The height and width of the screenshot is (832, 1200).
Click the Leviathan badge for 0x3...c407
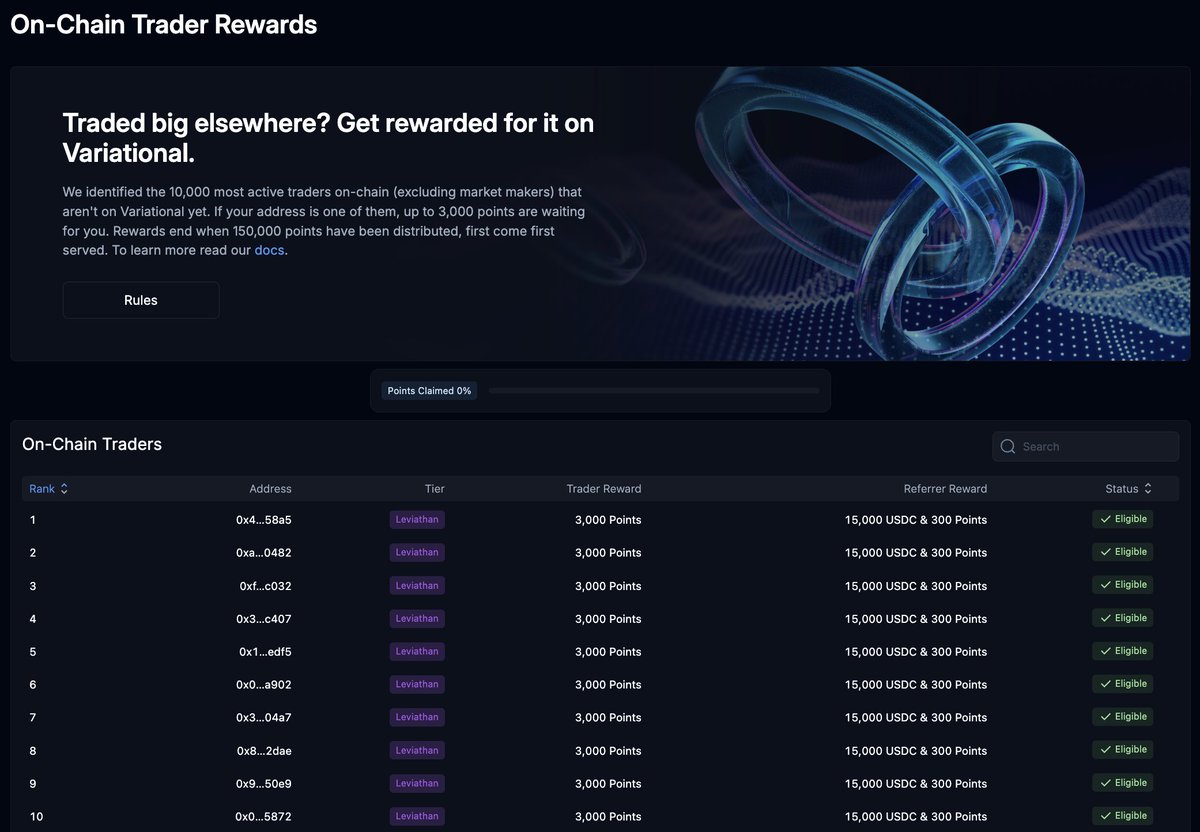pyautogui.click(x=417, y=618)
